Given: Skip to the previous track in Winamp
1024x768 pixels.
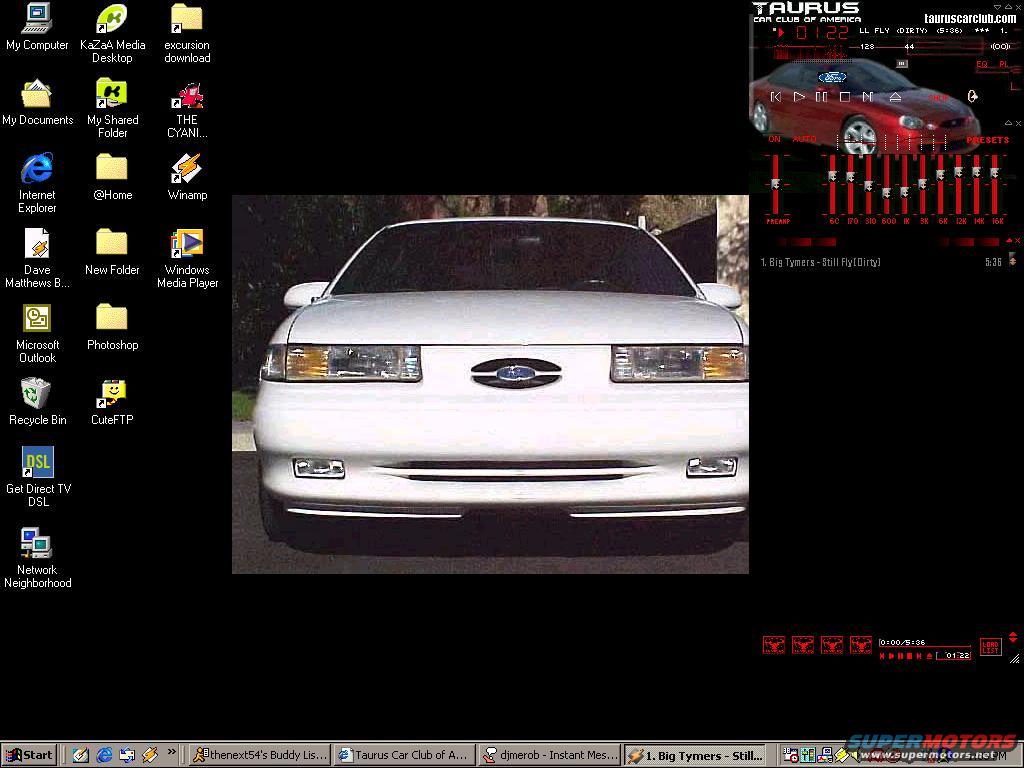Looking at the screenshot, I should pos(776,97).
